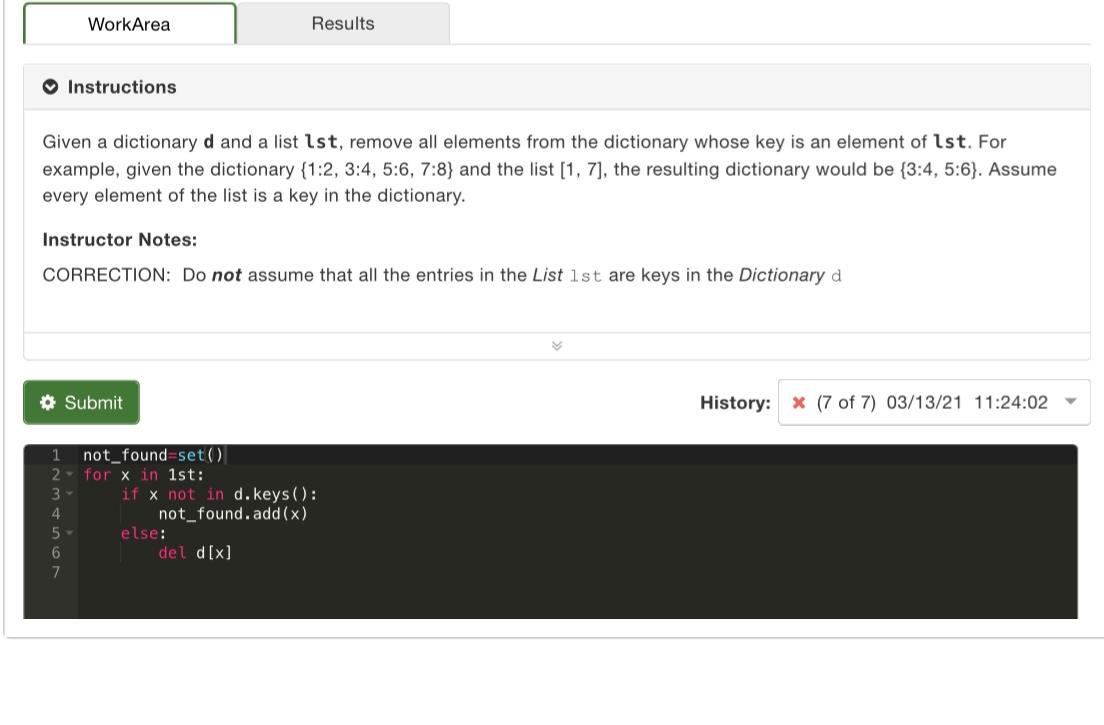Click line number 6 in gutter
Screen dimensions: 1104x725
tap(56, 553)
